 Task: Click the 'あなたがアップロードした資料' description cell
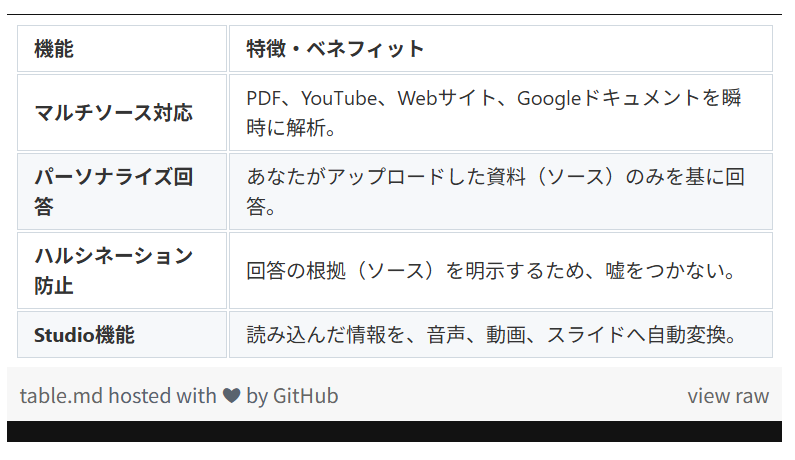[x=500, y=192]
